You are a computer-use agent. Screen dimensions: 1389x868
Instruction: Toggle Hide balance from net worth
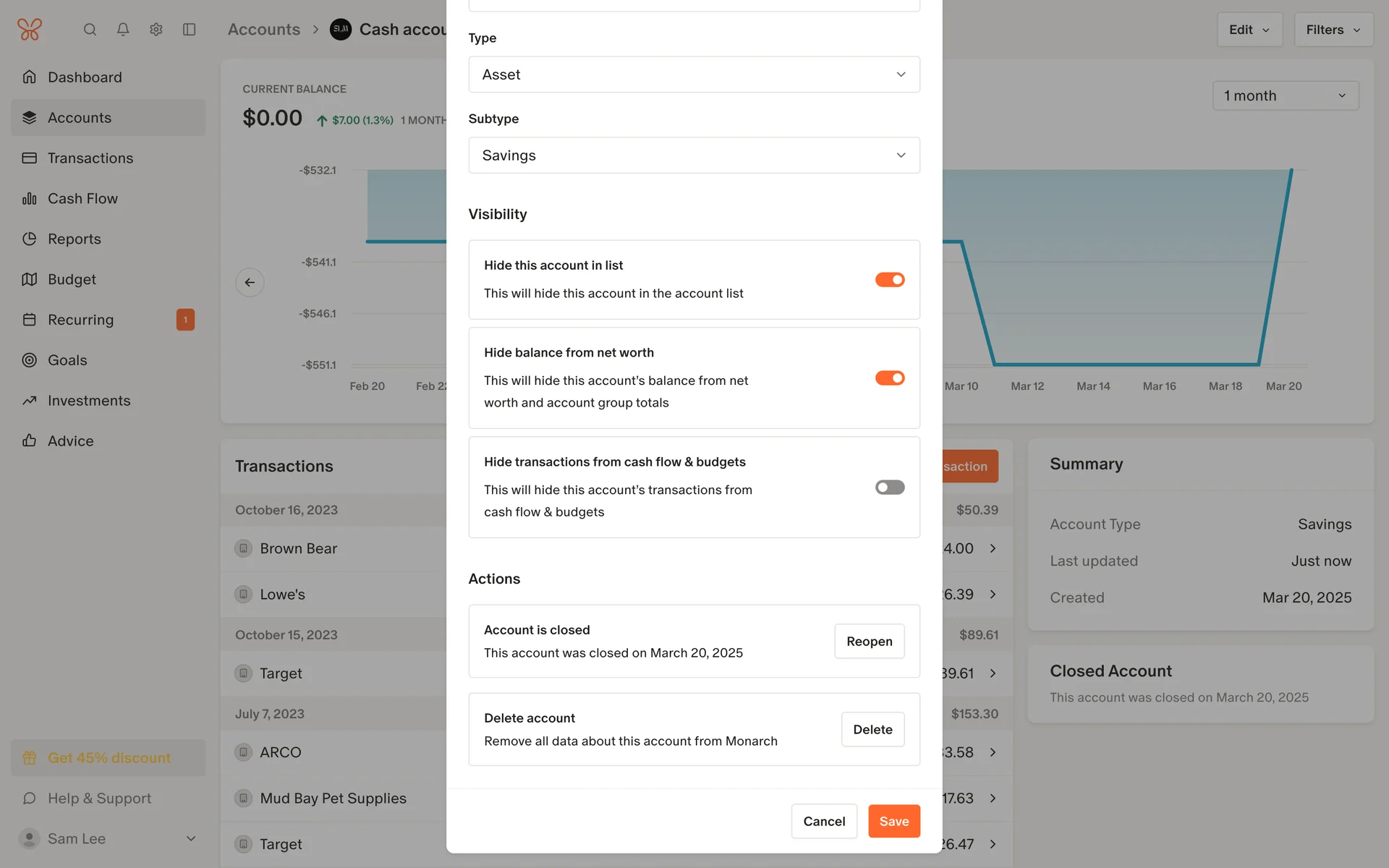[x=889, y=378]
